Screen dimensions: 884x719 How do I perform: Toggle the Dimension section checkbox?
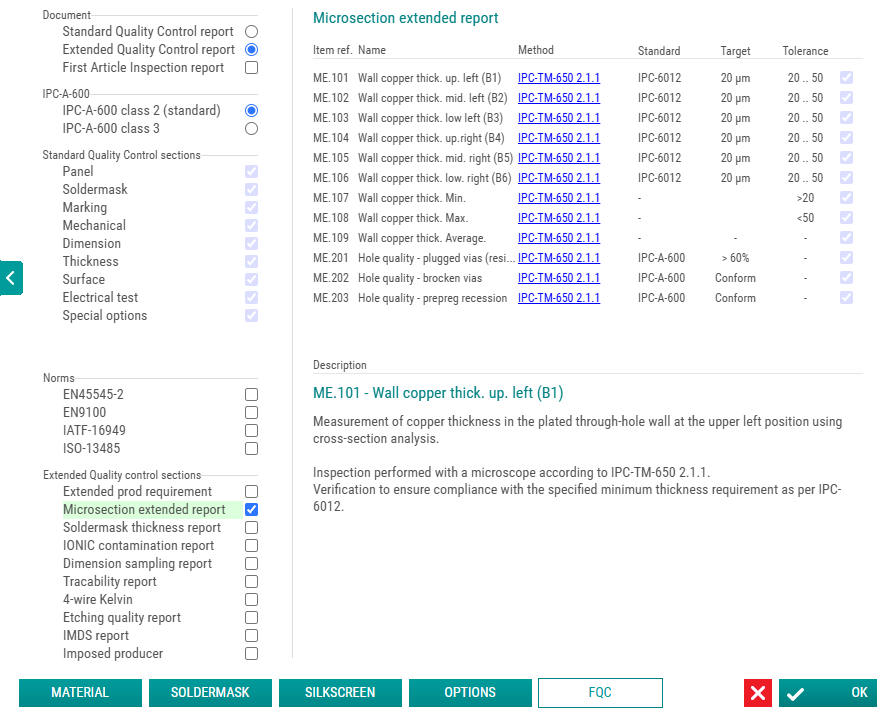click(x=251, y=244)
